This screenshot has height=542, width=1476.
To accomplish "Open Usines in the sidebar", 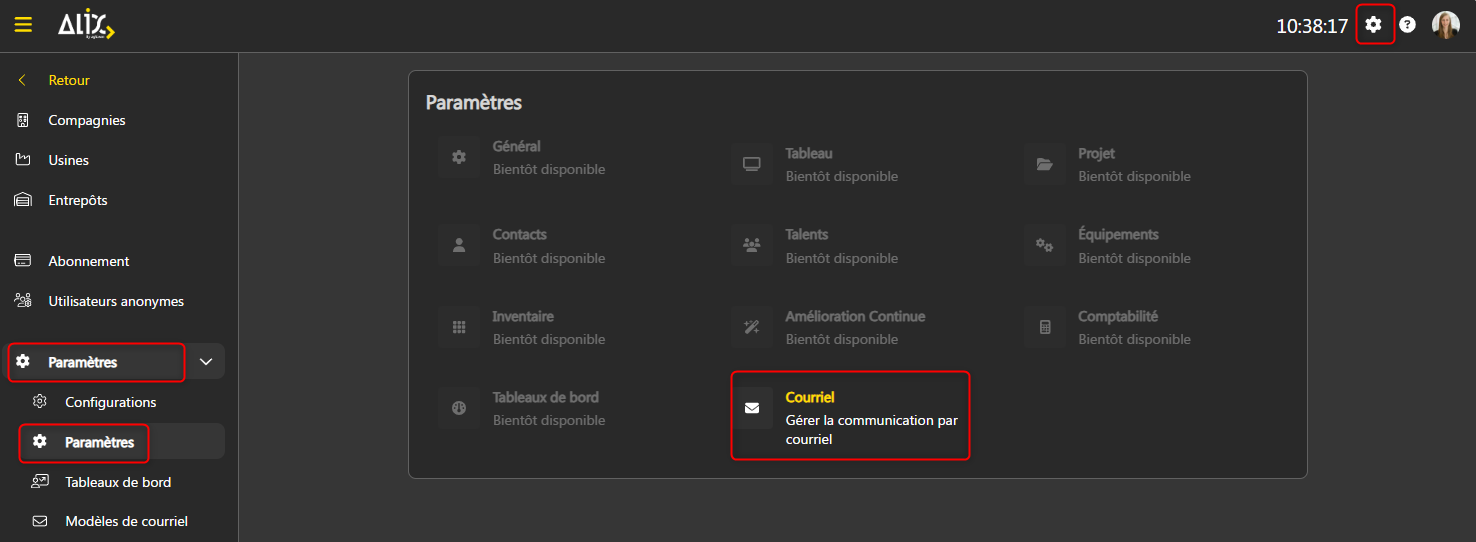I will pyautogui.click(x=68, y=160).
